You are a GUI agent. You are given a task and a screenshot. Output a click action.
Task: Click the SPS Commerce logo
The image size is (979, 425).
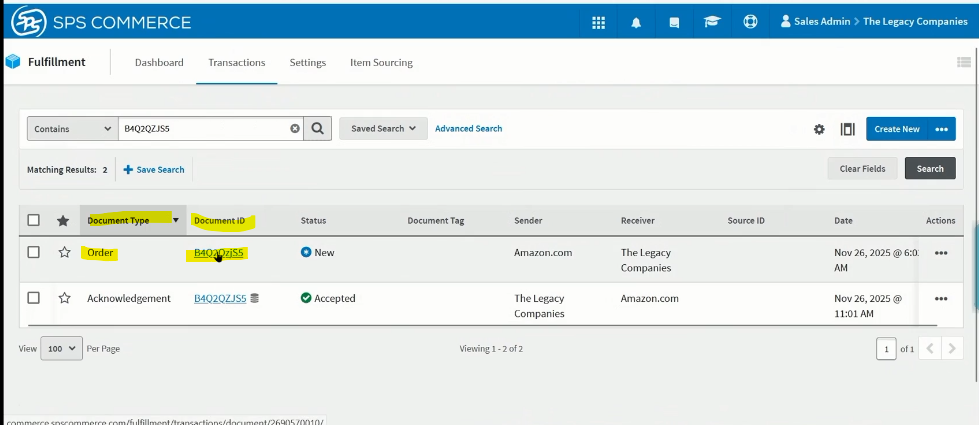101,22
